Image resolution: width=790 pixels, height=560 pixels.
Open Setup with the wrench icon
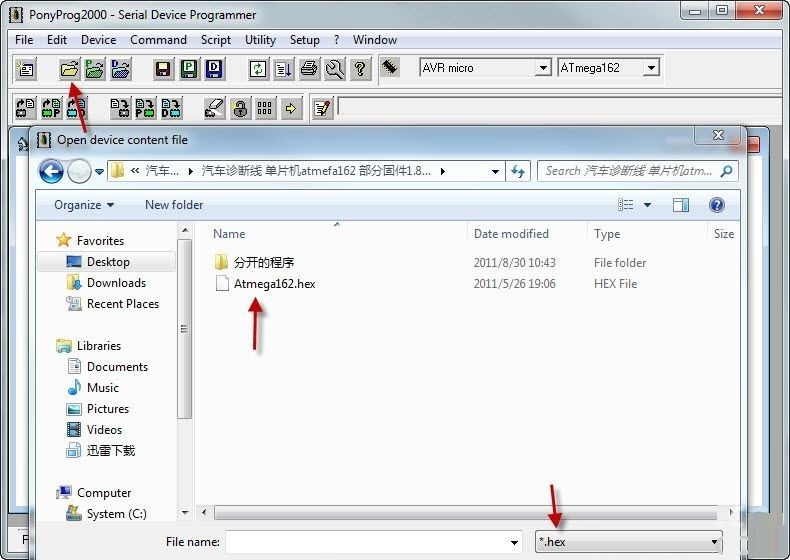click(x=335, y=69)
